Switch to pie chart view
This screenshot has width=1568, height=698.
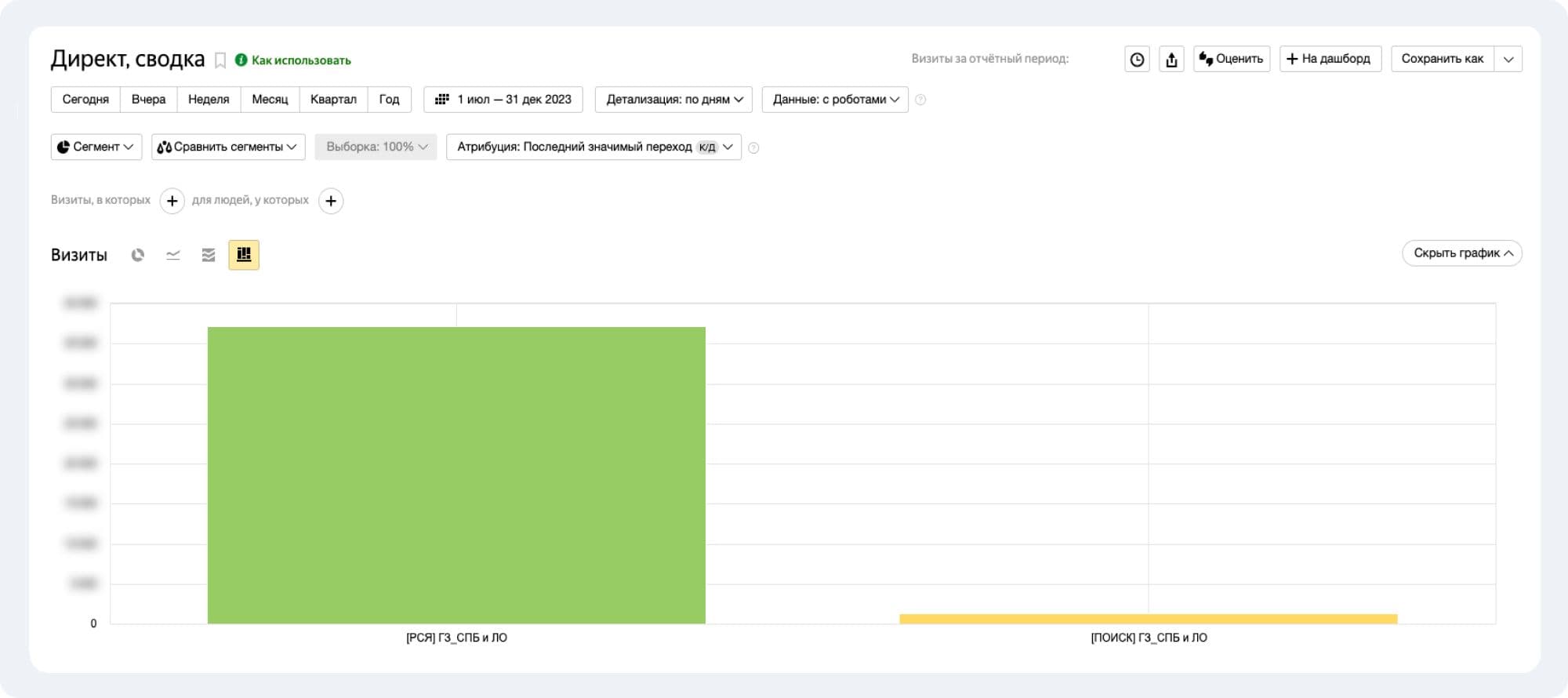point(138,255)
